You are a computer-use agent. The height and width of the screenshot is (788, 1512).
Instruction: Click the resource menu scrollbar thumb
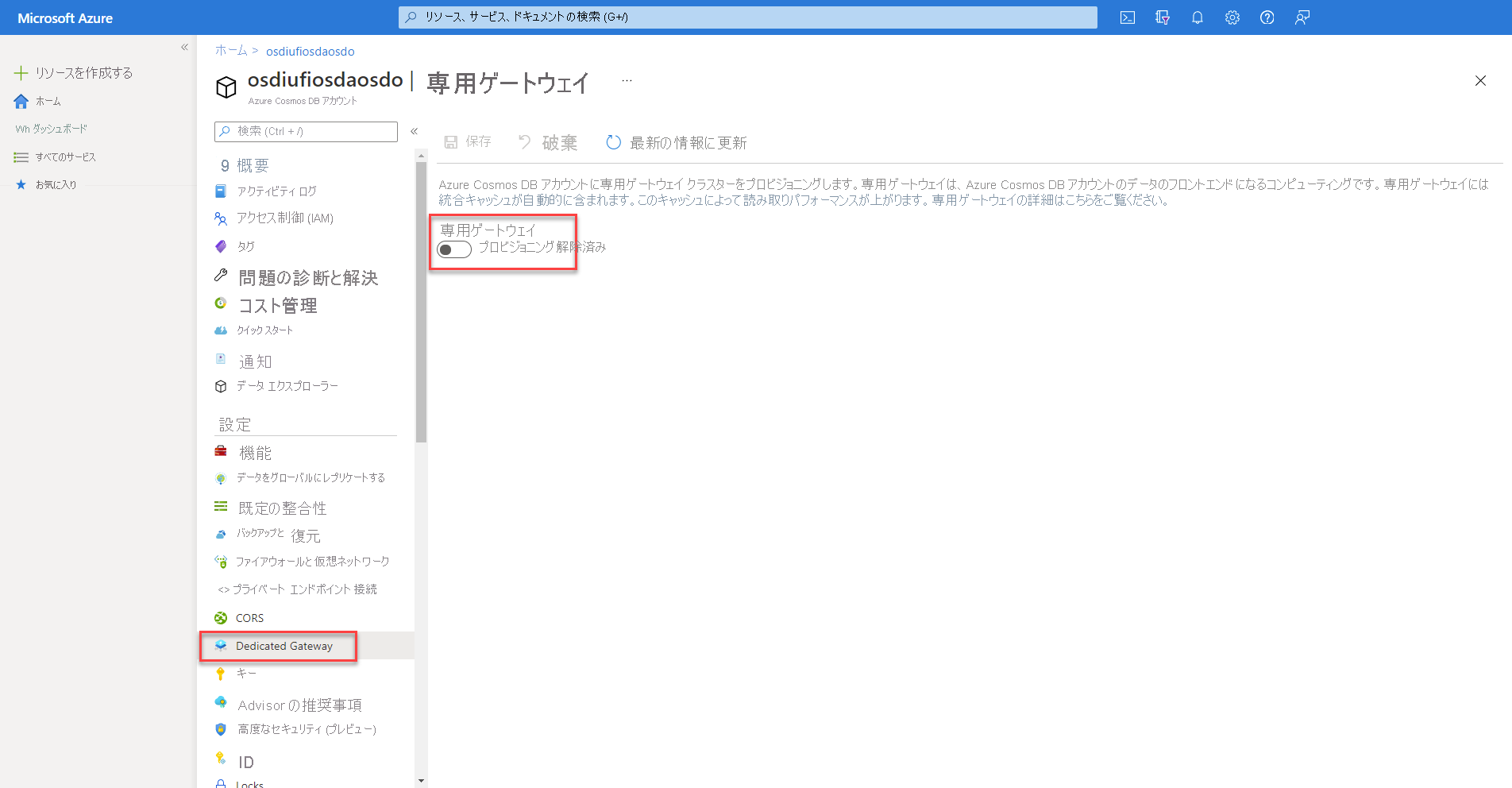pyautogui.click(x=422, y=302)
